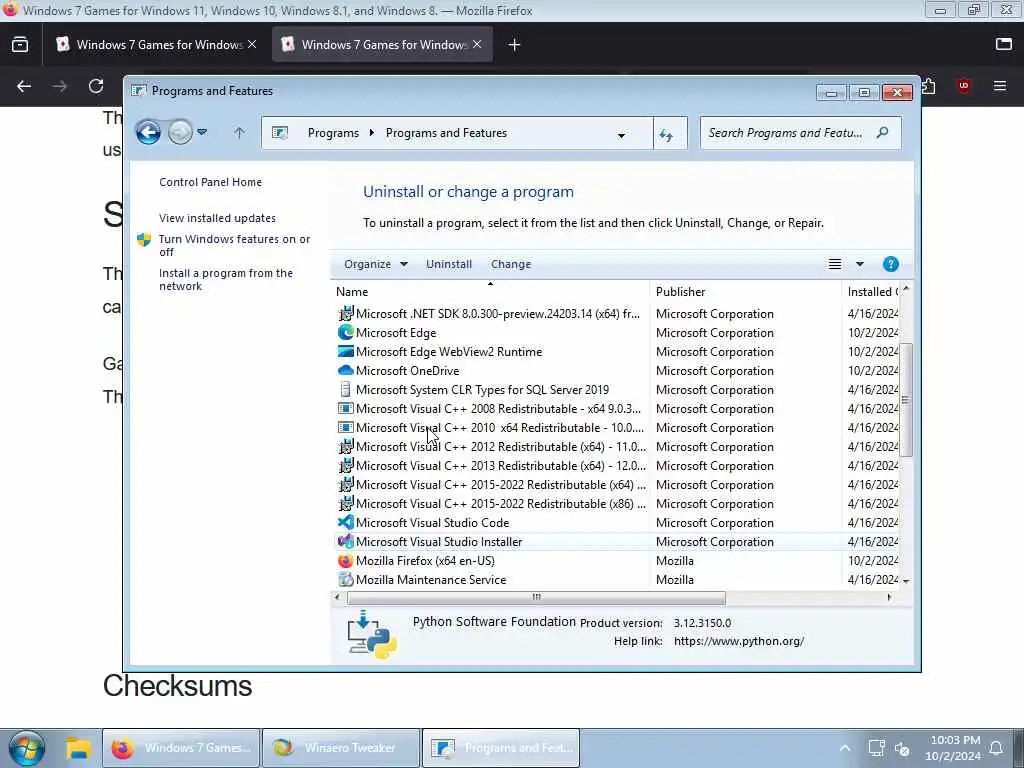Image resolution: width=1024 pixels, height=768 pixels.
Task: Close the first Firefox tab
Action: pos(252,44)
